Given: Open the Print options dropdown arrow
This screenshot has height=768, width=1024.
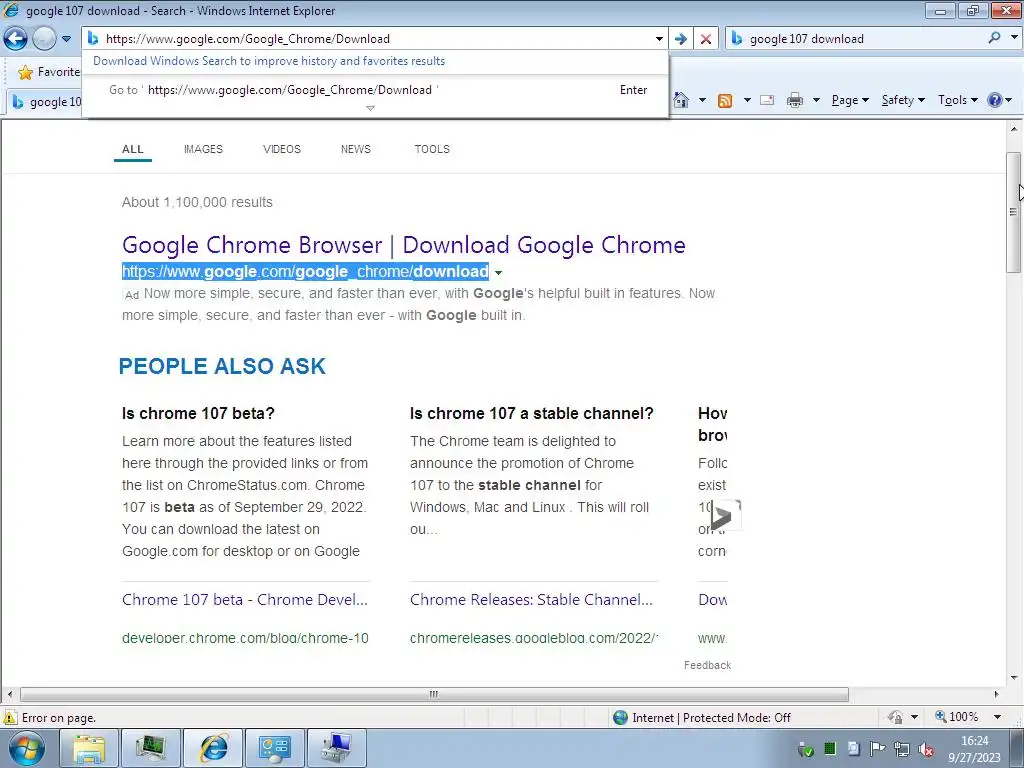Looking at the screenshot, I should [x=816, y=100].
